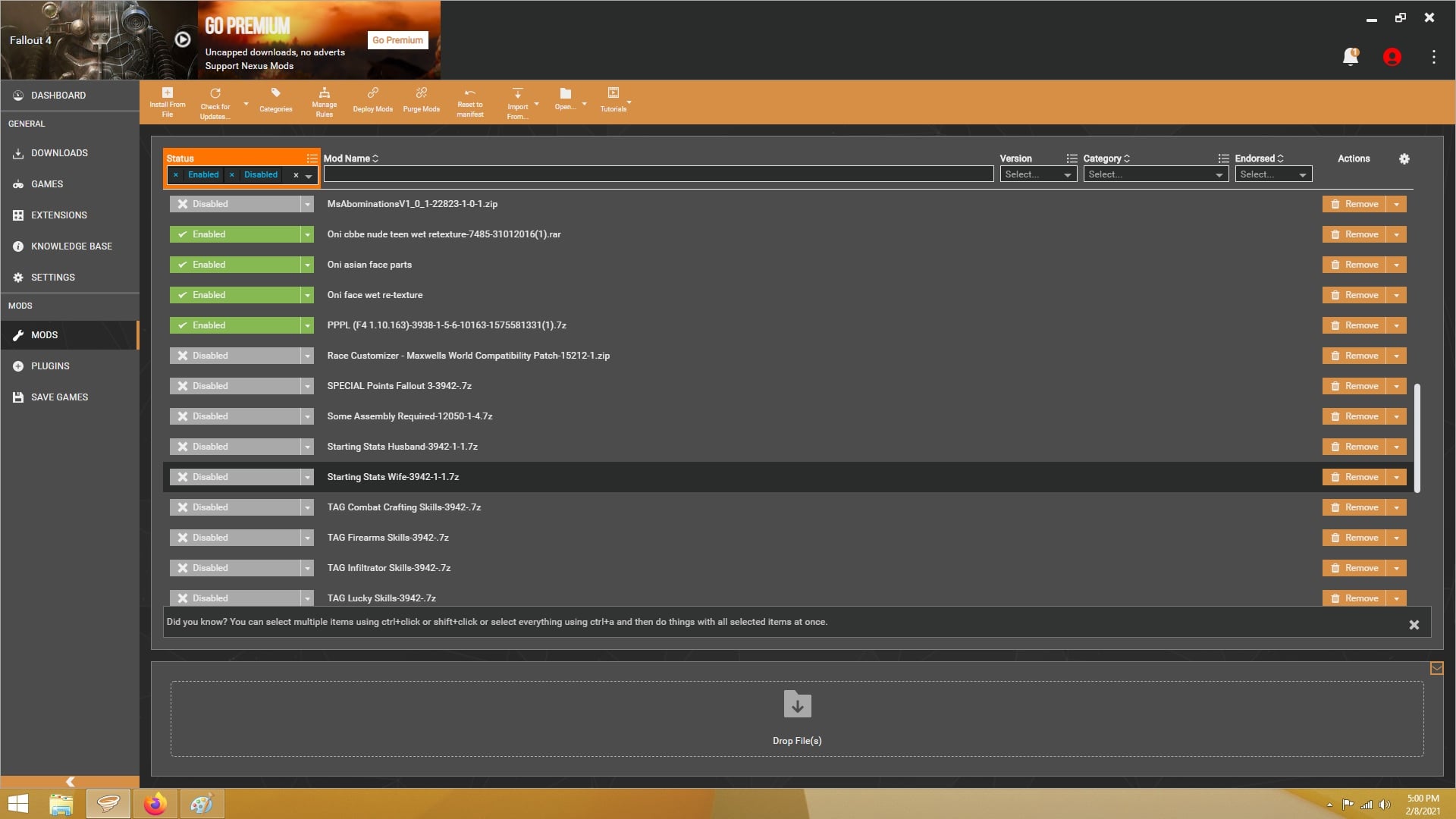Viewport: 1456px width, 819px height.
Task: Click the mod list vertical scrollbar
Action: [x=1417, y=438]
